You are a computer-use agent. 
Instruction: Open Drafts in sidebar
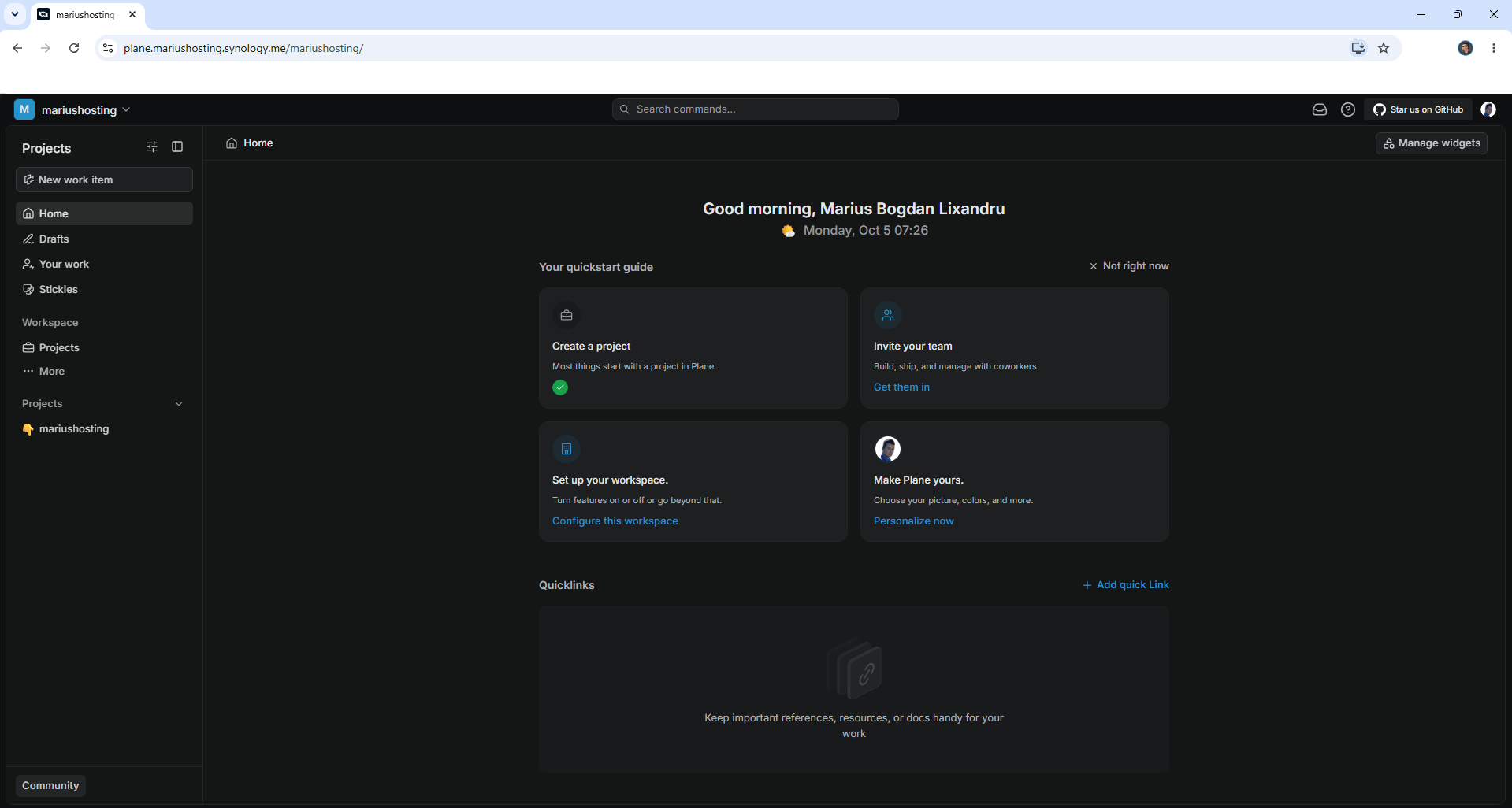[x=104, y=239]
